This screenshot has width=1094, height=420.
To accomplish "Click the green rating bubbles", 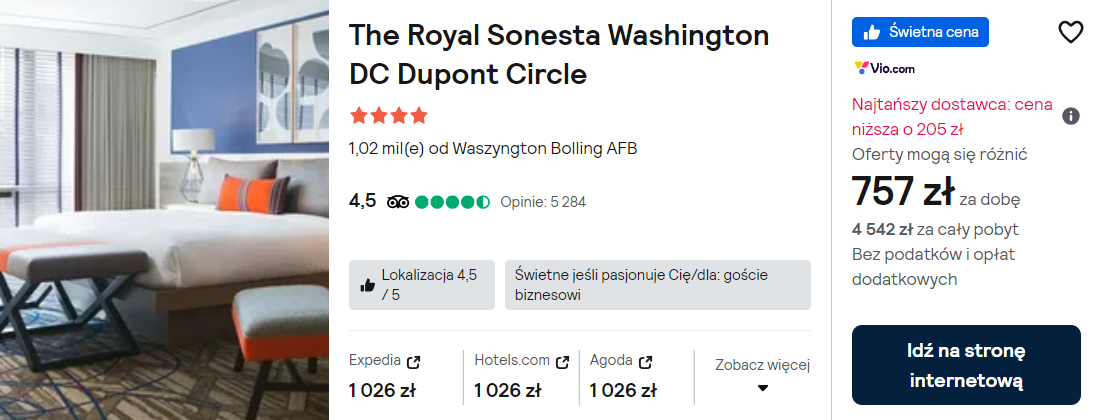I will (x=452, y=201).
